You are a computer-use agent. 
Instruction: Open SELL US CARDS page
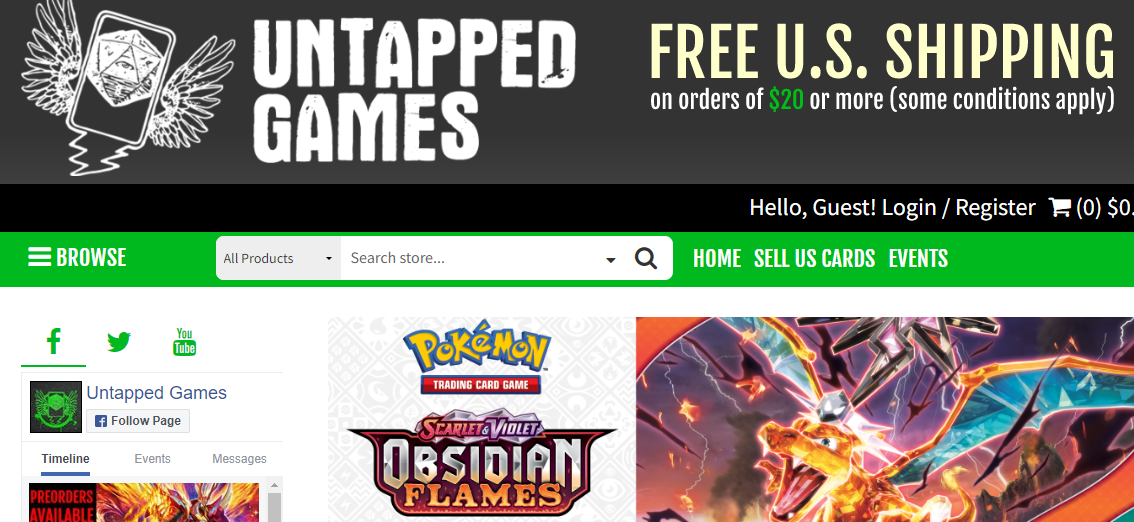click(814, 258)
